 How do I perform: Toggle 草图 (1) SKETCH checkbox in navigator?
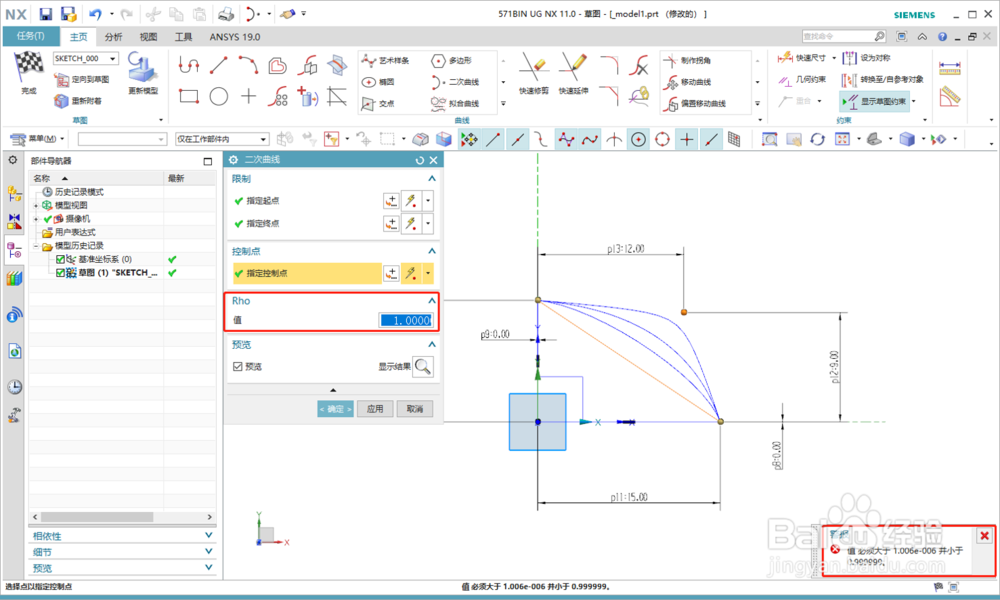61,273
